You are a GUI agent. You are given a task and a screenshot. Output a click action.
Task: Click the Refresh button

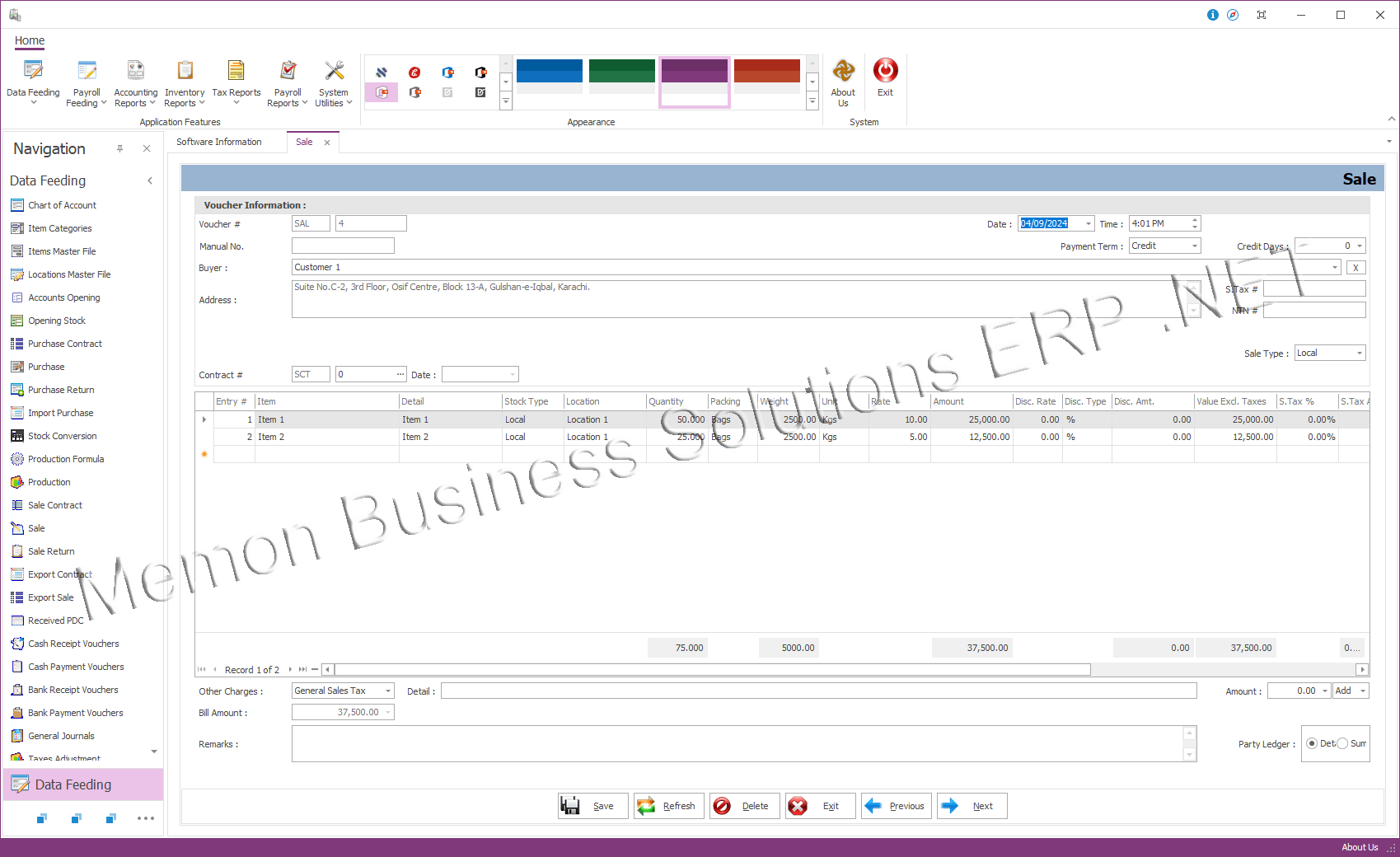pyautogui.click(x=668, y=806)
